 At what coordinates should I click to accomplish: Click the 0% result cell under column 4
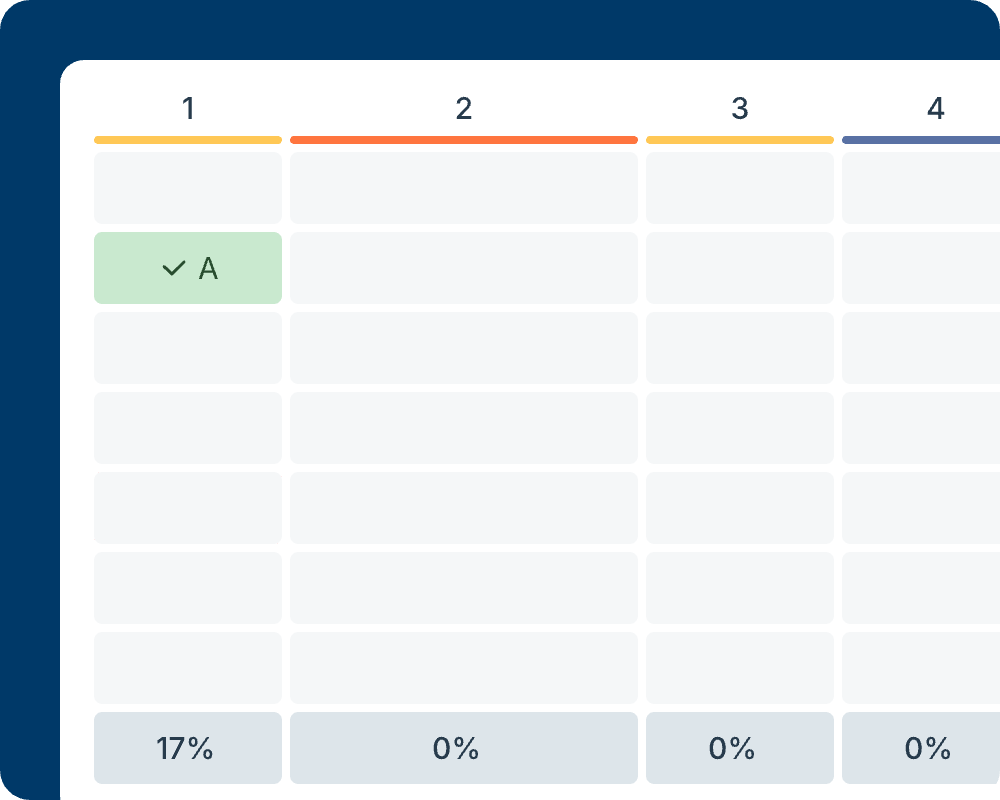(x=926, y=747)
